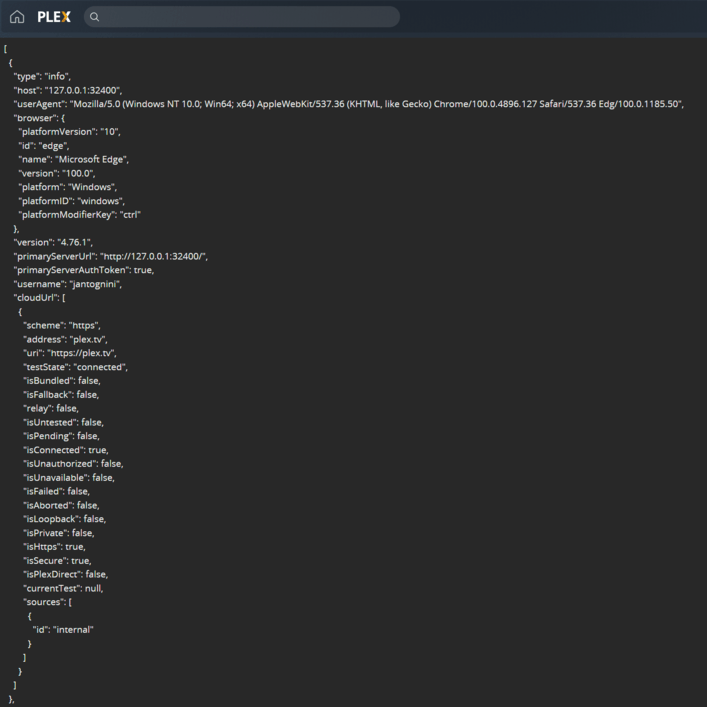Click "primaryServerAuthToken": true line
The image size is (707, 707).
(x=84, y=270)
